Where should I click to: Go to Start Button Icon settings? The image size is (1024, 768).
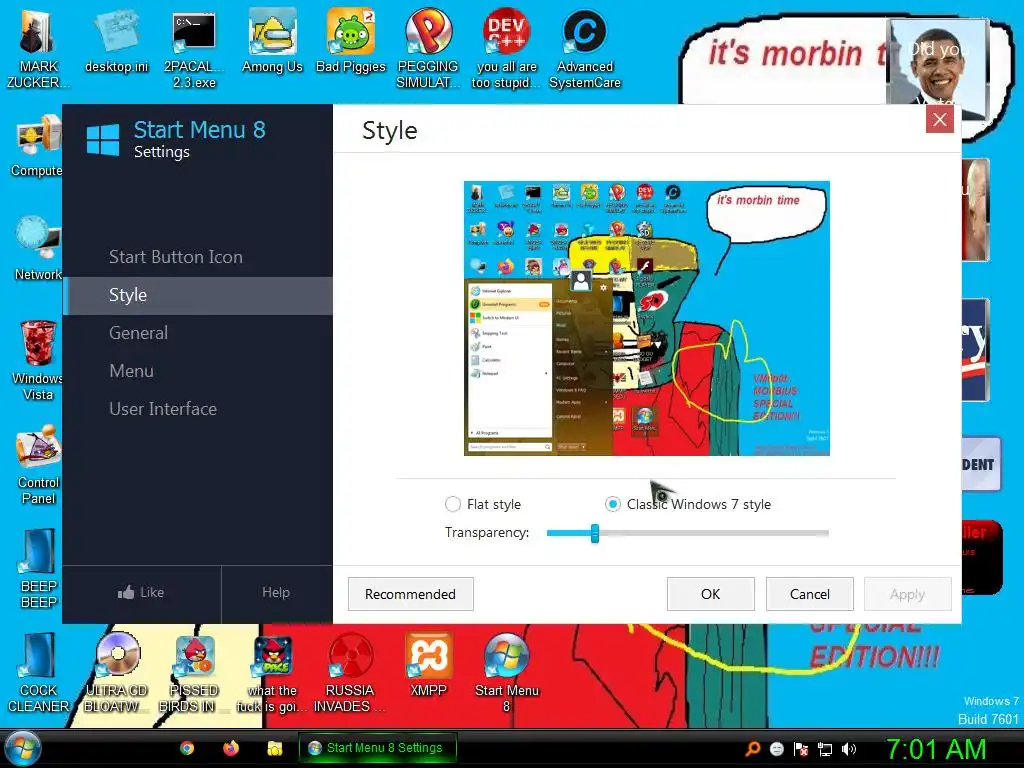tap(198, 257)
